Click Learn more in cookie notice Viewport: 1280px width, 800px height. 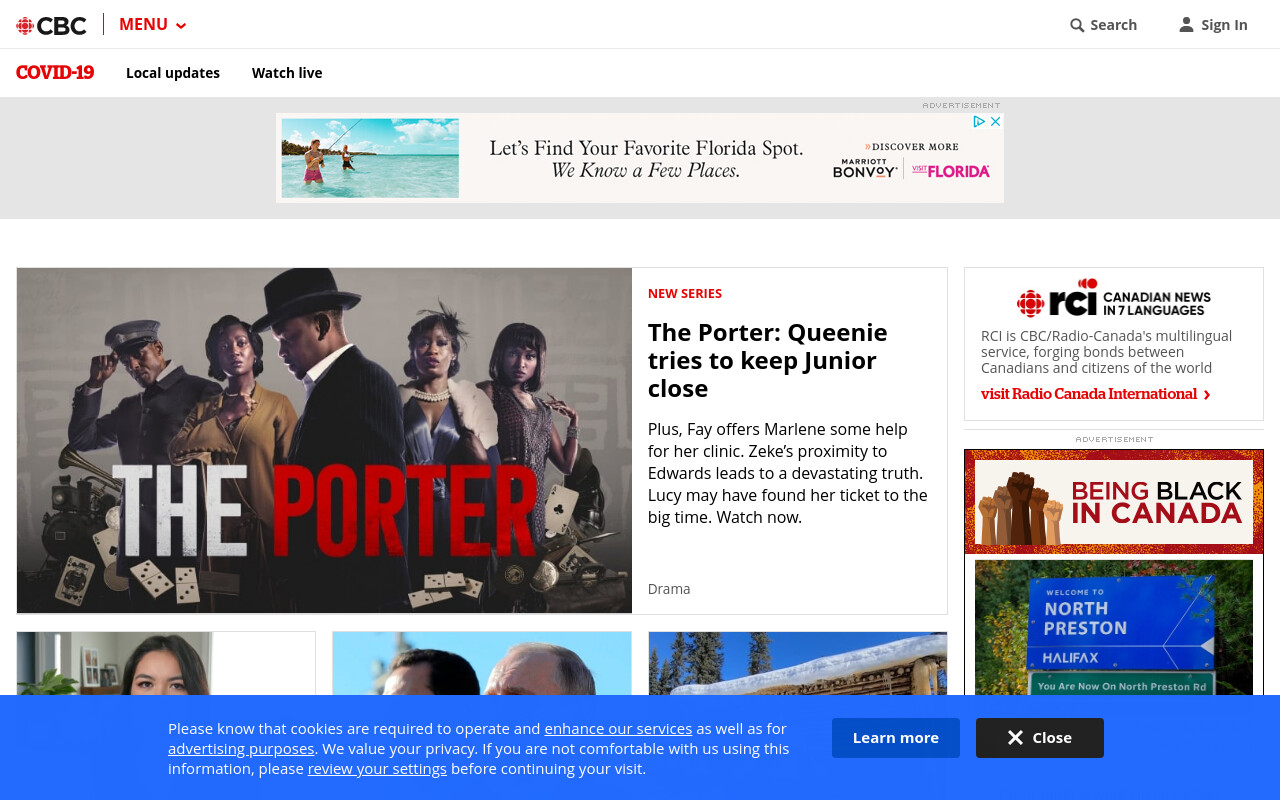(x=896, y=738)
